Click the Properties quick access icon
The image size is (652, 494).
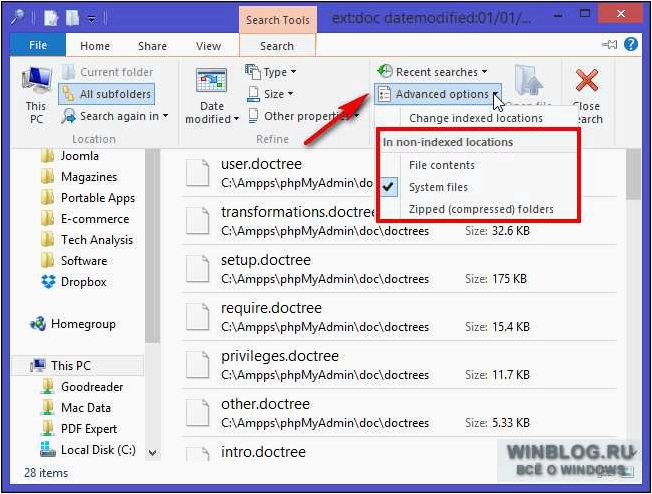point(51,18)
